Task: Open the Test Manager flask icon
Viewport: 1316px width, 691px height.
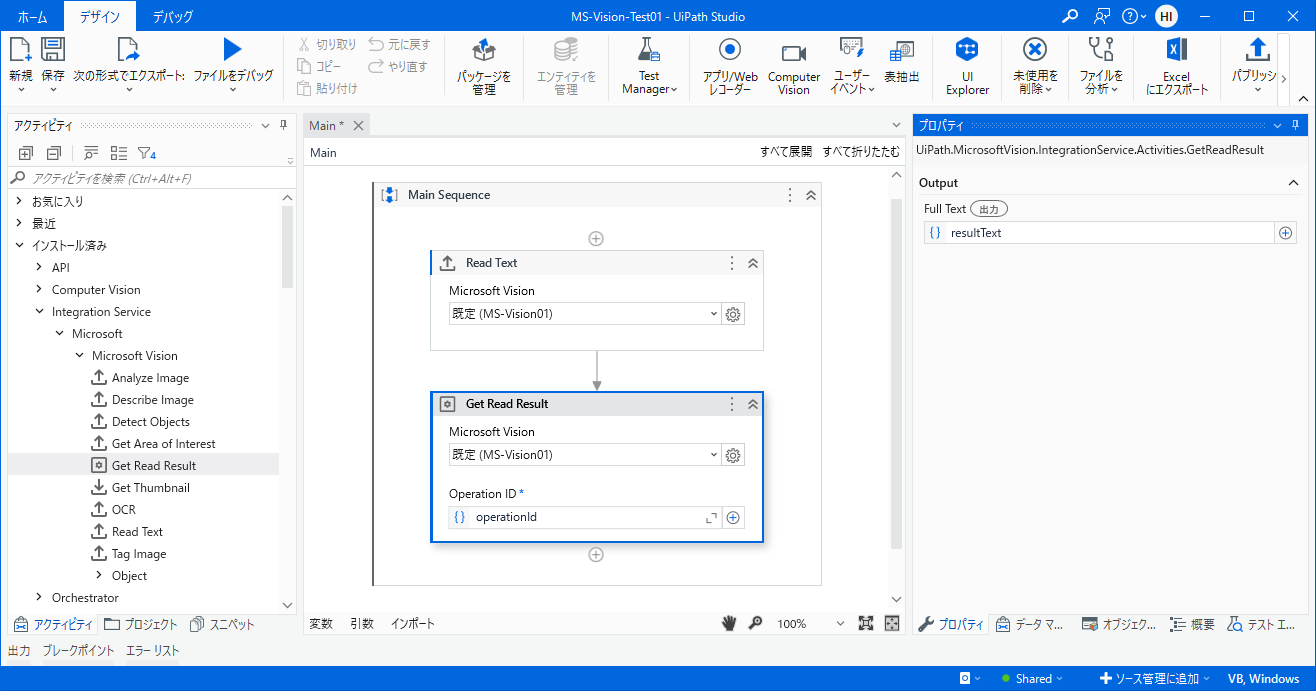Action: (649, 51)
